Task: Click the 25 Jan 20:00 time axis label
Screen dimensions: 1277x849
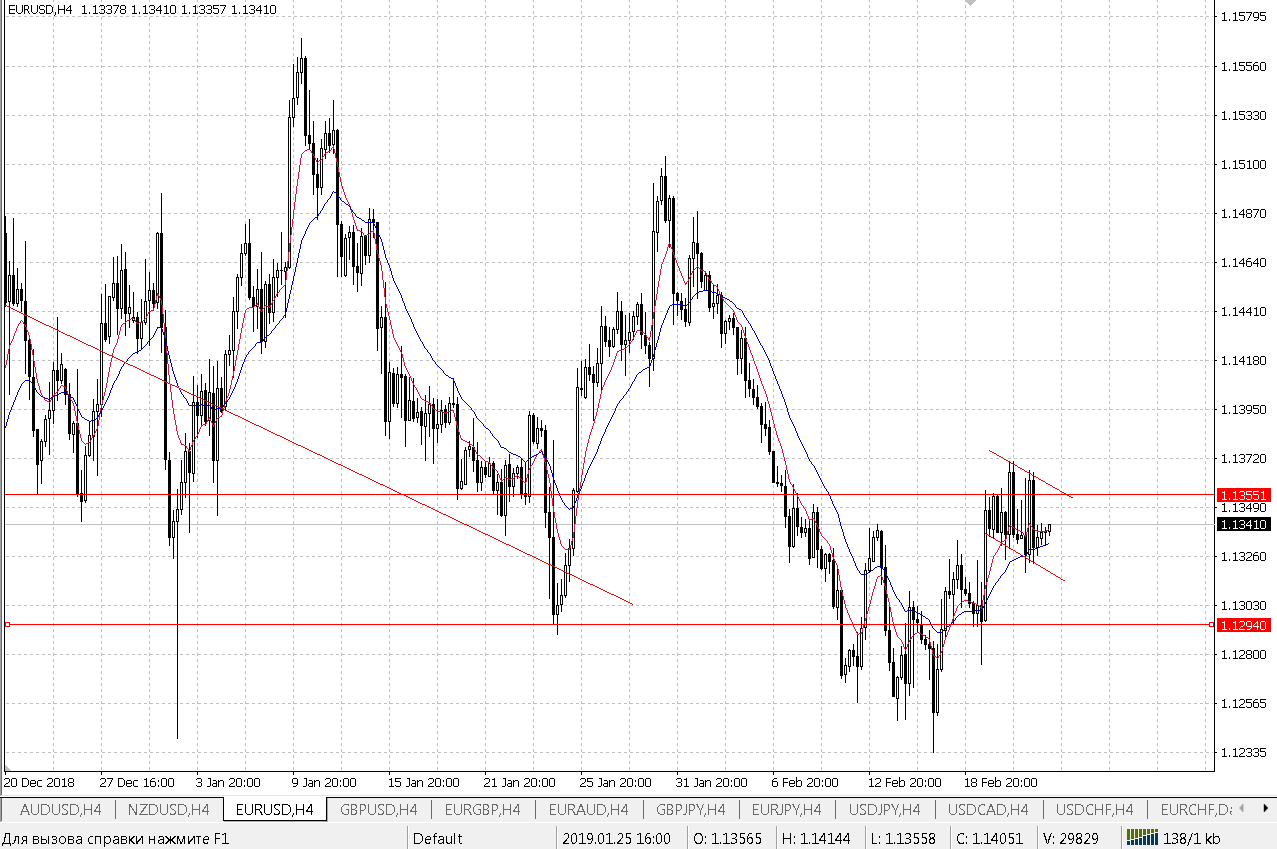Action: [616, 782]
